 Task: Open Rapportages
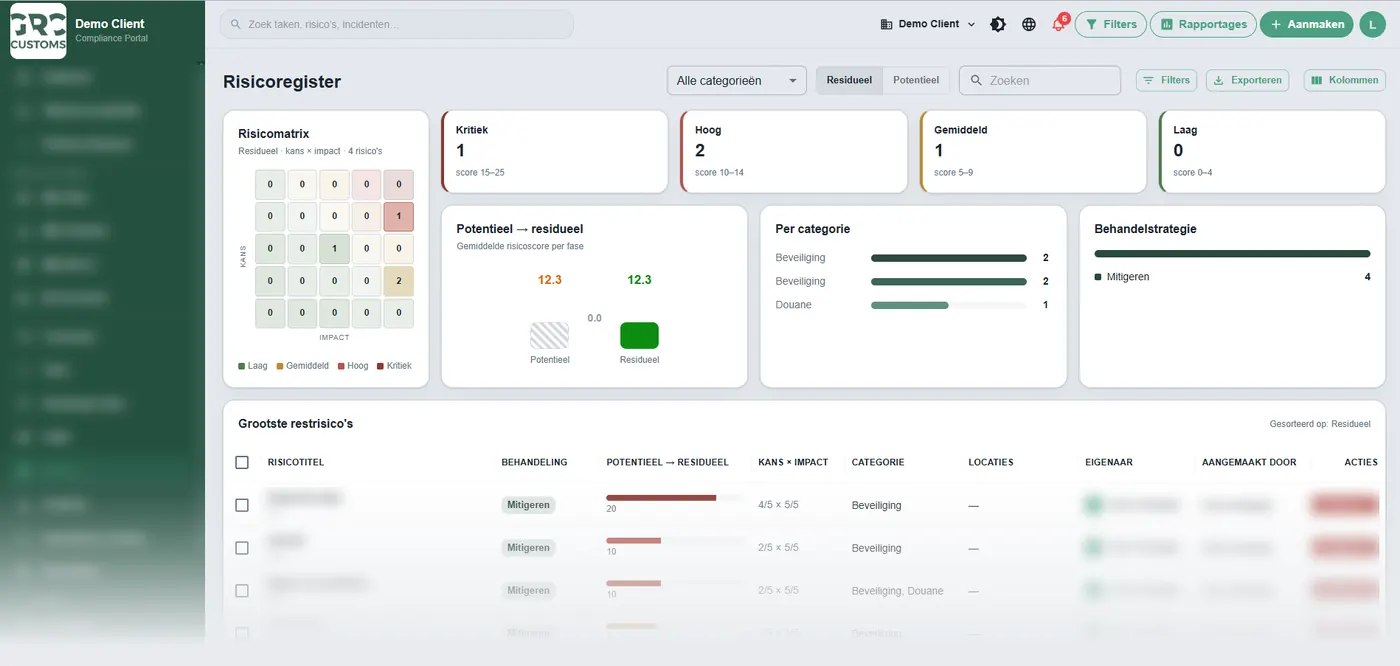click(1204, 24)
